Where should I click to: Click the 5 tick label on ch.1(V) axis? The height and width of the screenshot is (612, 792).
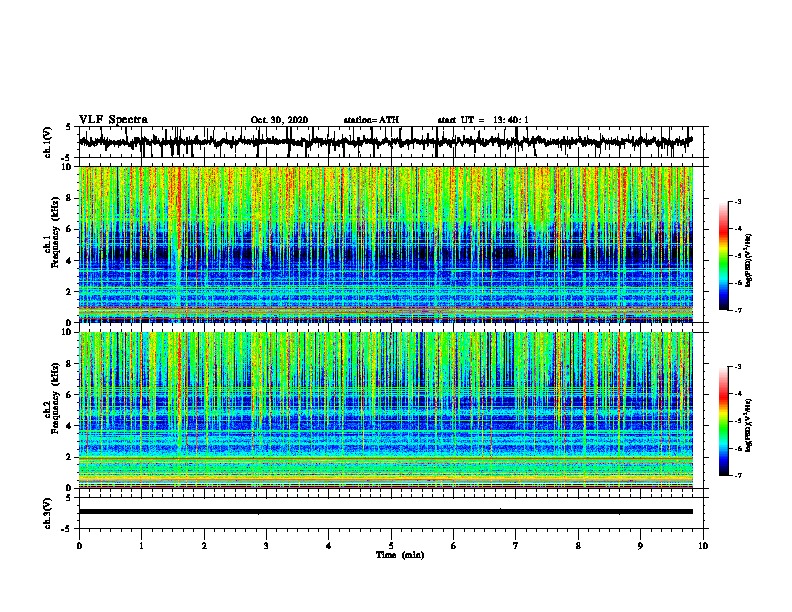coord(69,127)
